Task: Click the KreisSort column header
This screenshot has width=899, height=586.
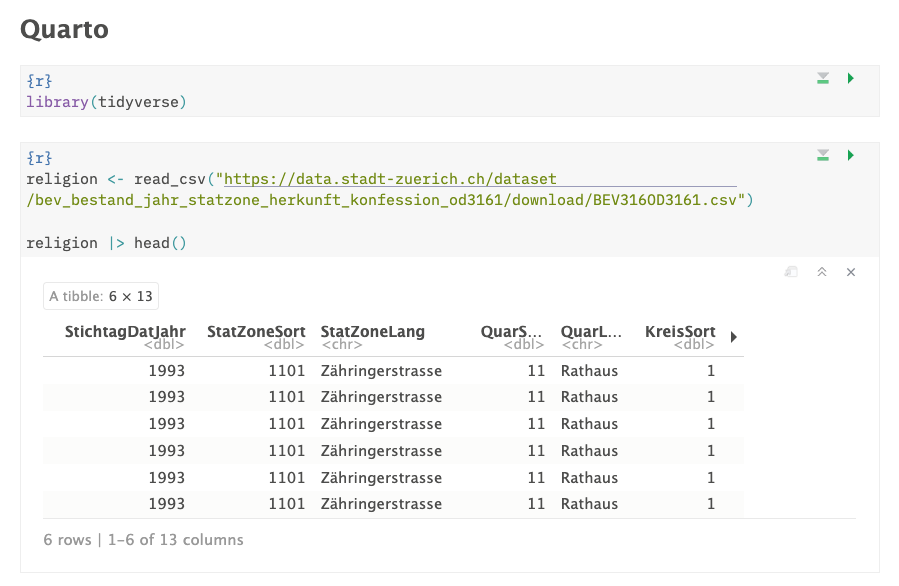Action: 680,332
